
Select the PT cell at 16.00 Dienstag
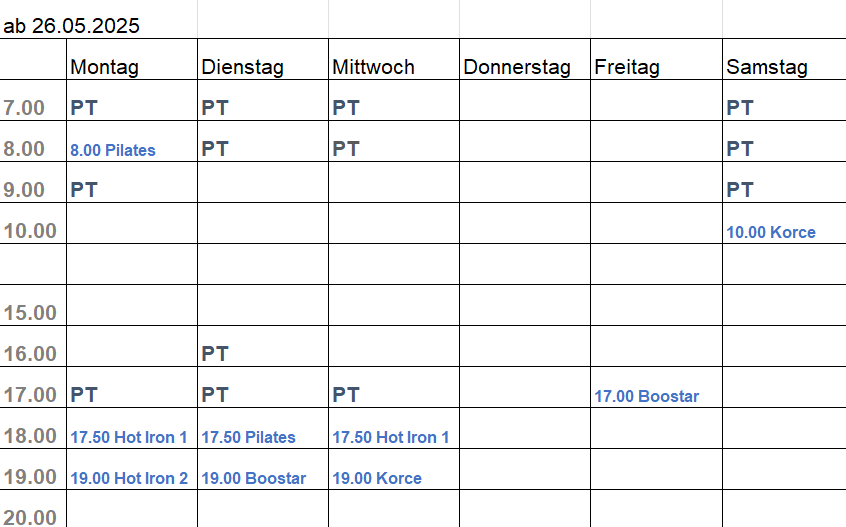[263, 346]
